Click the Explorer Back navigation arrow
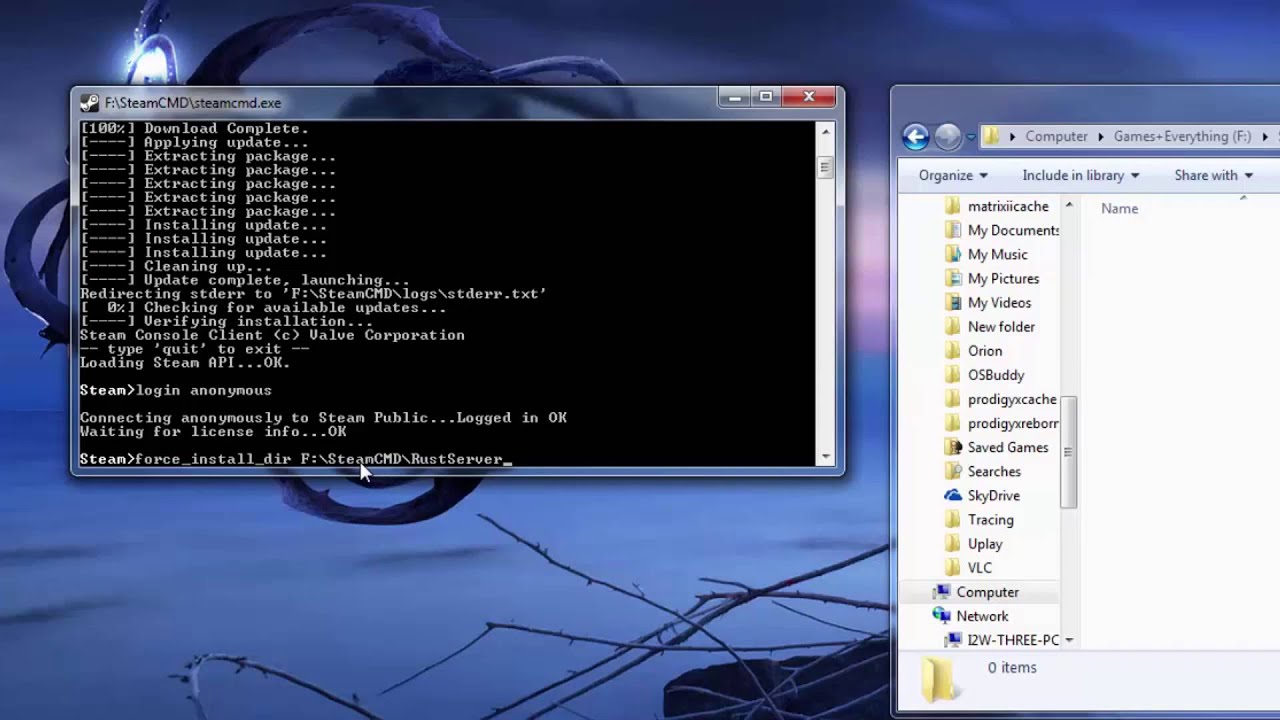 (915, 136)
